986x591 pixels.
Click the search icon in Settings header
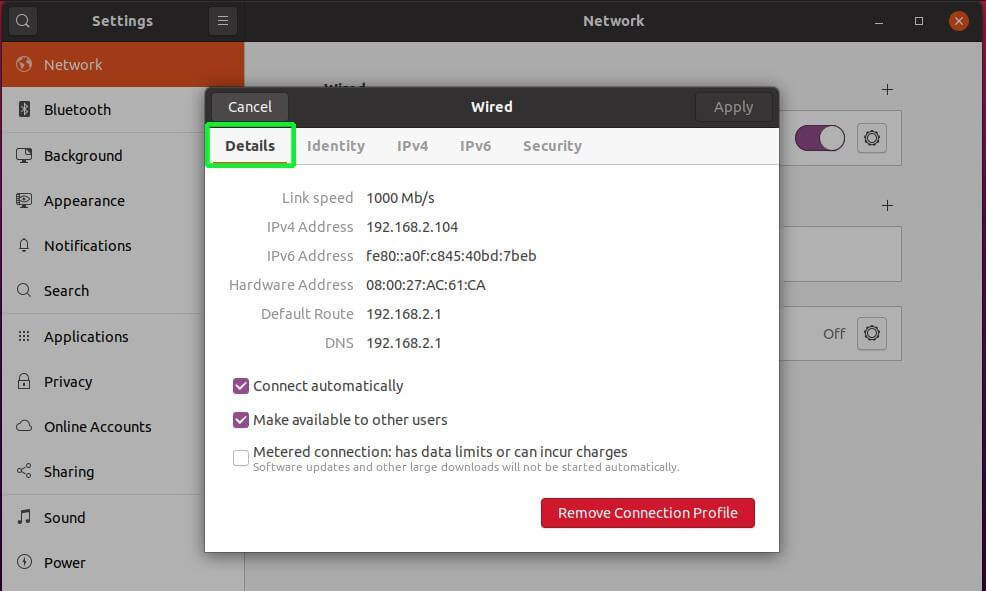click(x=22, y=20)
